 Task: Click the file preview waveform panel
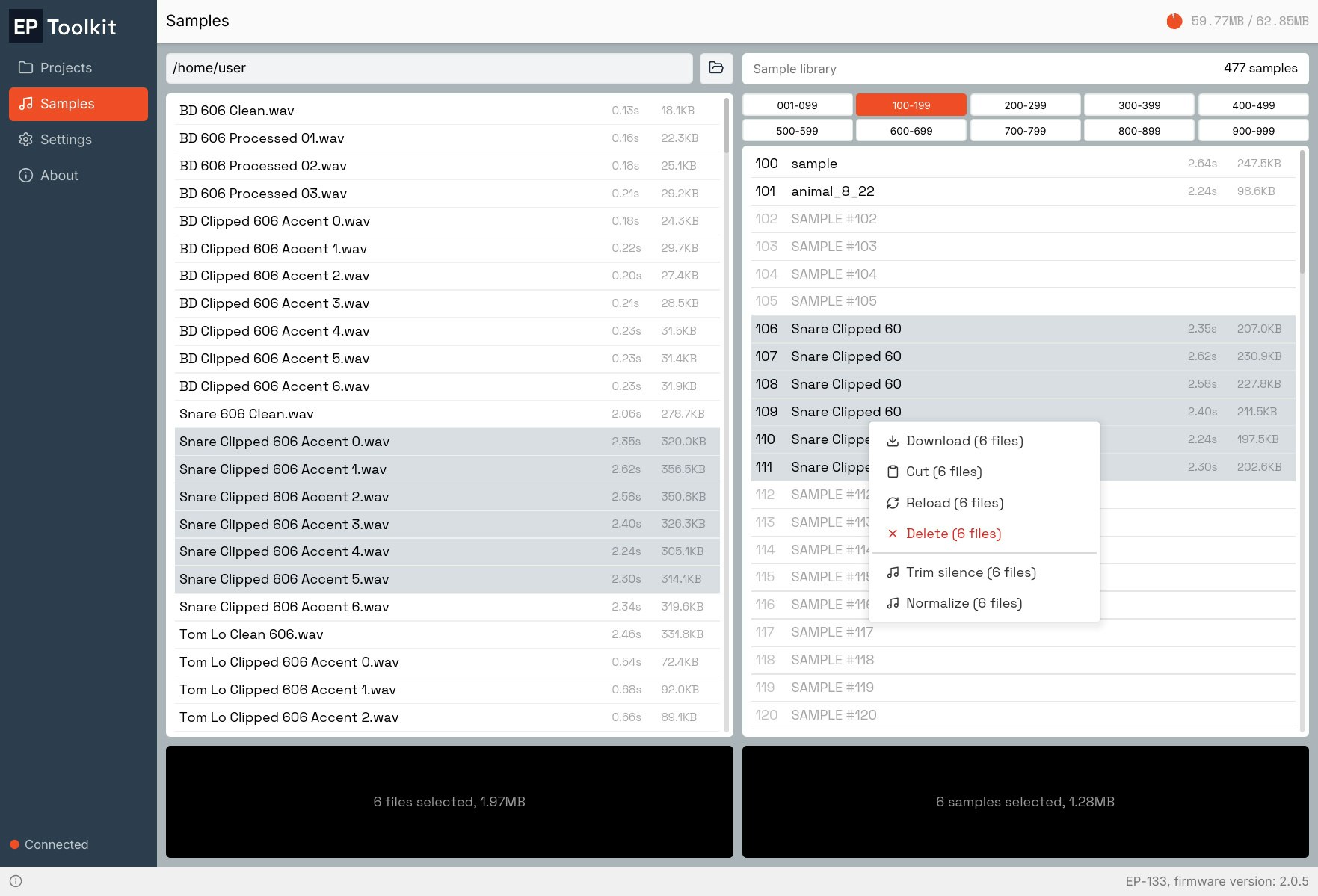tap(449, 802)
